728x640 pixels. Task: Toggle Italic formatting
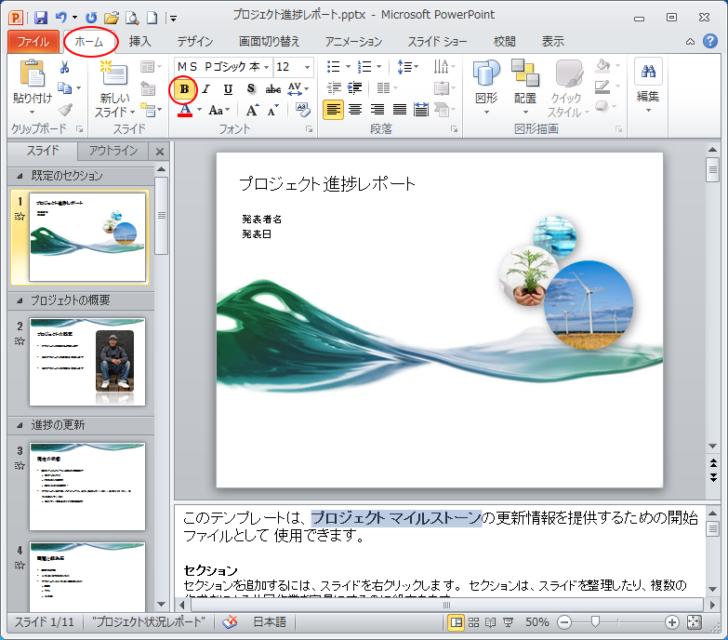[x=206, y=89]
